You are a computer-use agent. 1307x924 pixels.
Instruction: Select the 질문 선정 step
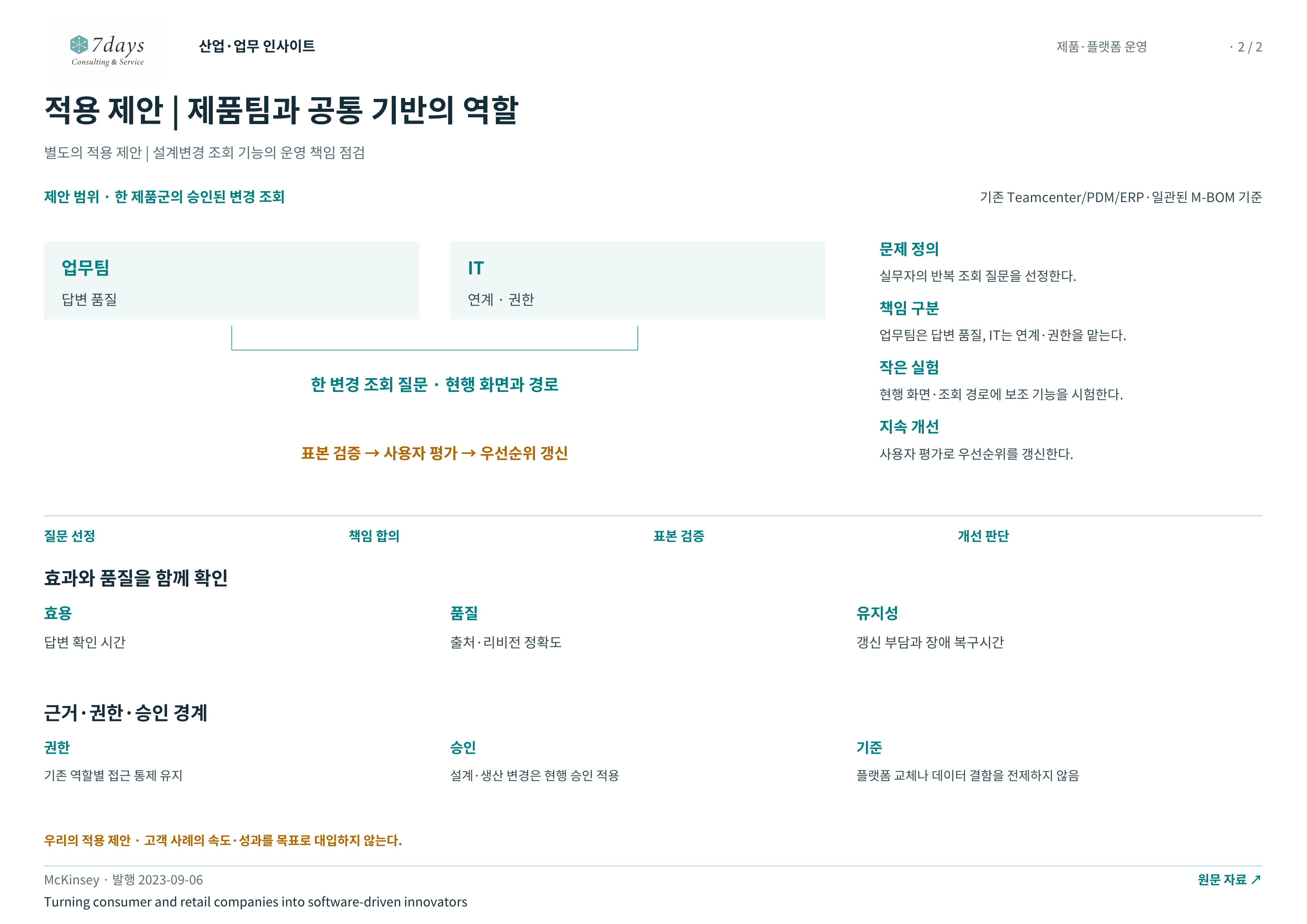69,536
